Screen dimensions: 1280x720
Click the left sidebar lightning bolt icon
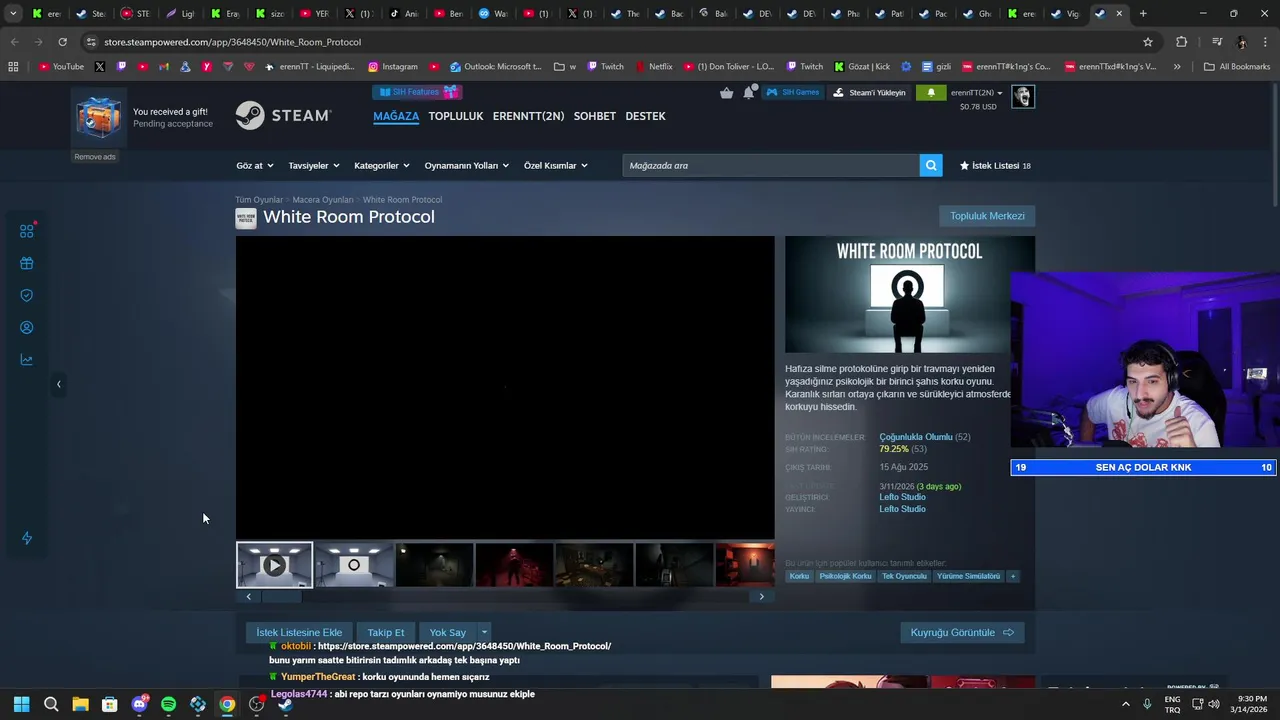pyautogui.click(x=27, y=538)
